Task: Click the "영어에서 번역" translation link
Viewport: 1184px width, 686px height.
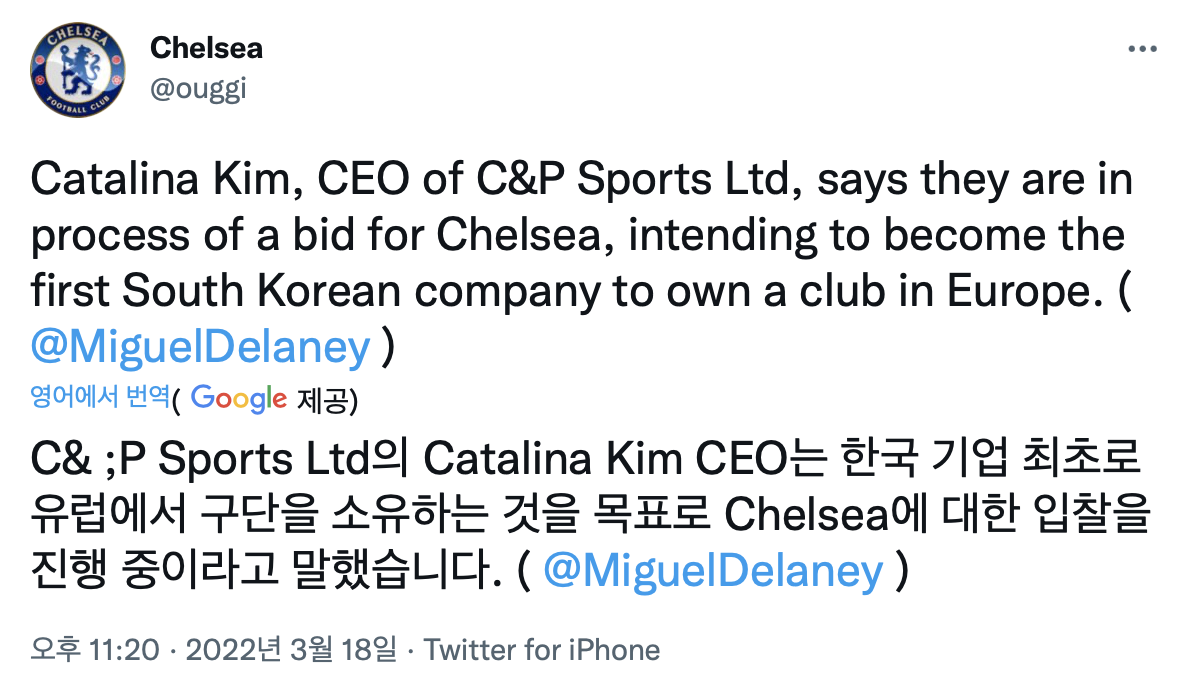Action: point(99,398)
